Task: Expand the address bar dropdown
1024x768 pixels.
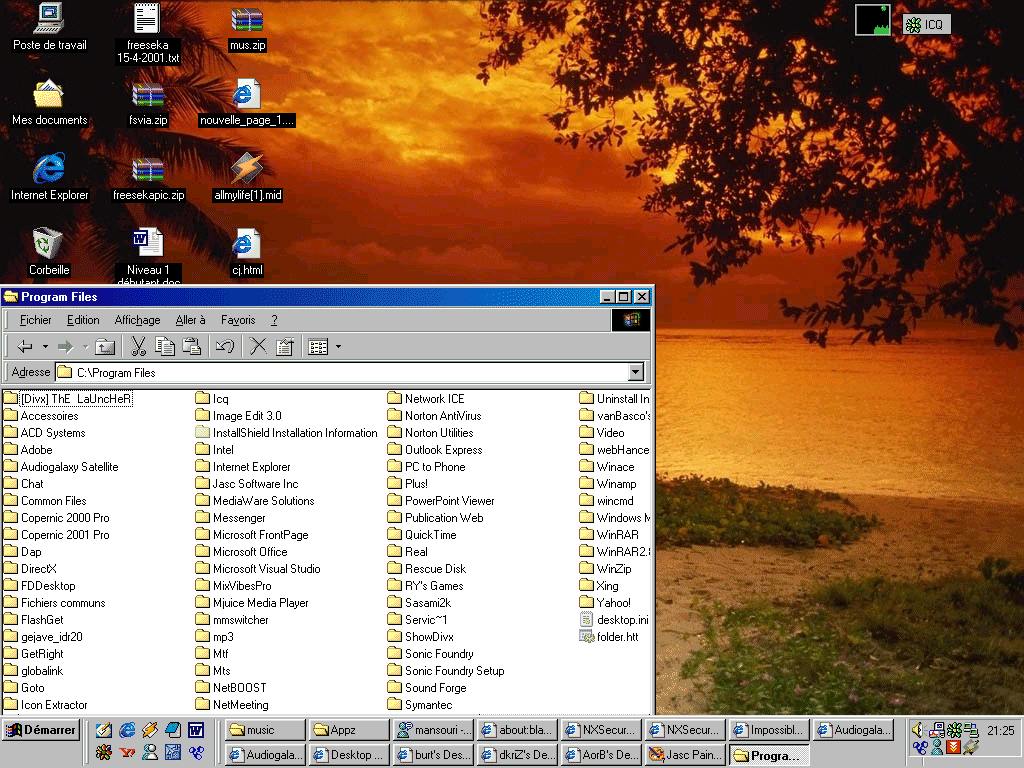Action: 635,373
